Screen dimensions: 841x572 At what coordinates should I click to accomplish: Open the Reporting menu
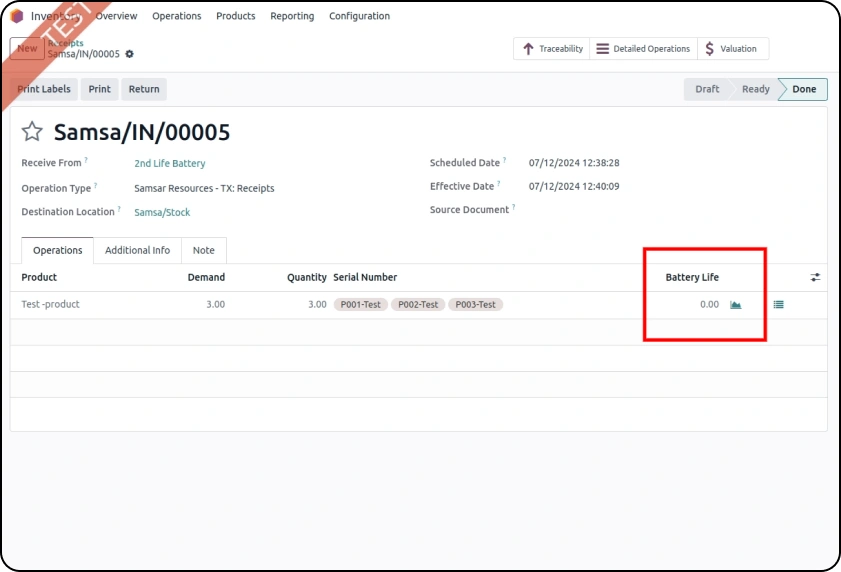292,16
